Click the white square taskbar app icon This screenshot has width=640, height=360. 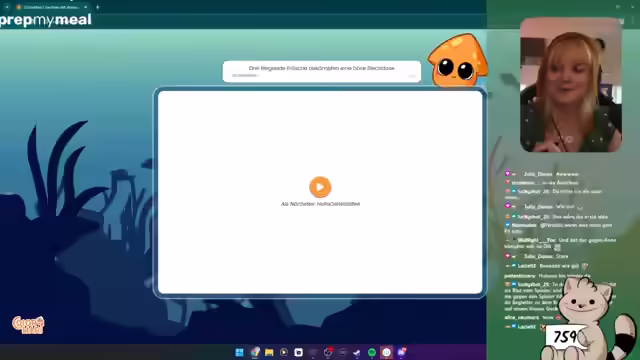pos(298,352)
